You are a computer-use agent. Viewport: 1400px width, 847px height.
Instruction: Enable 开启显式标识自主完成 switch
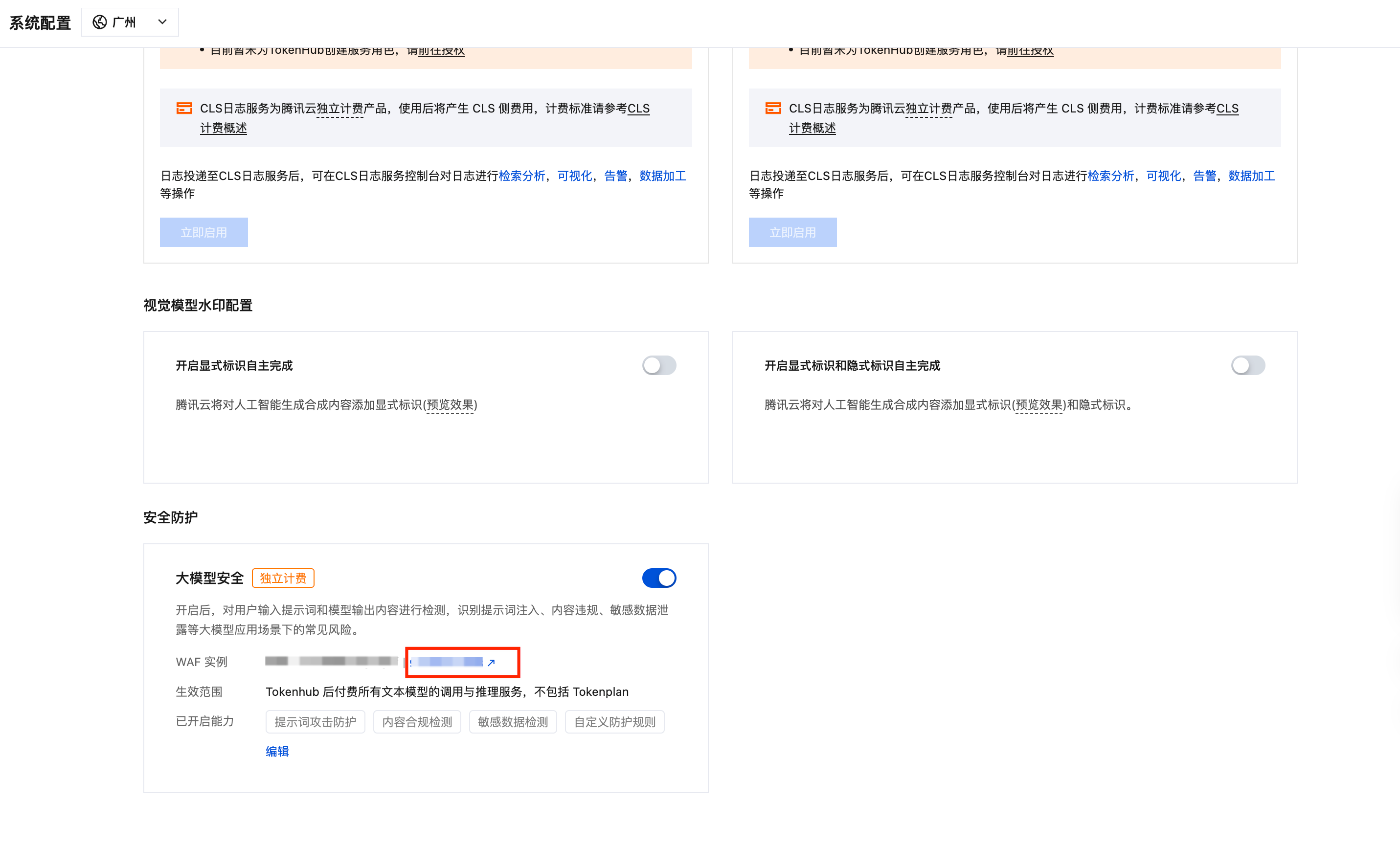(659, 365)
